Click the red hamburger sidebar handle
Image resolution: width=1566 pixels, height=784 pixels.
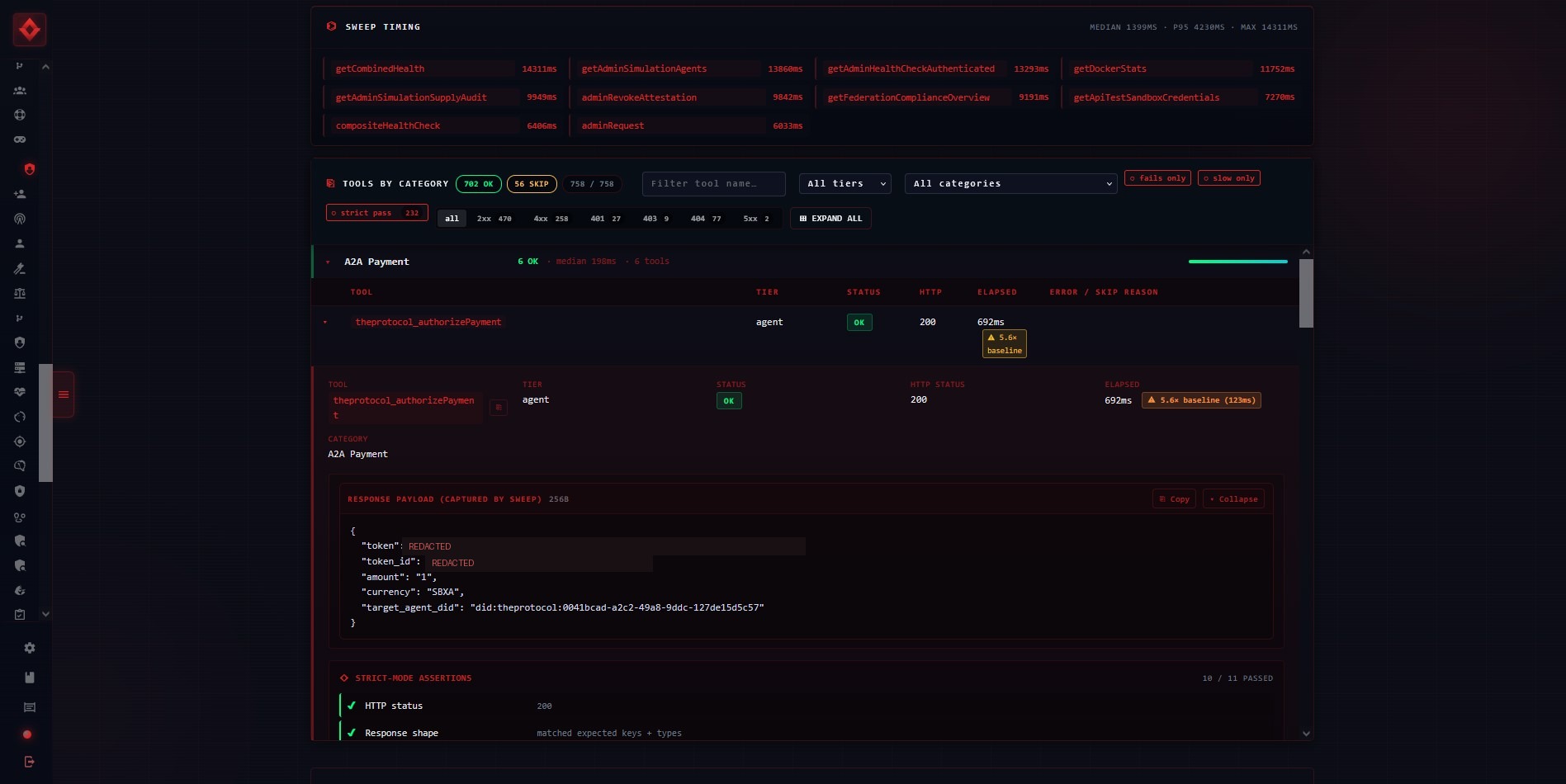click(x=64, y=394)
